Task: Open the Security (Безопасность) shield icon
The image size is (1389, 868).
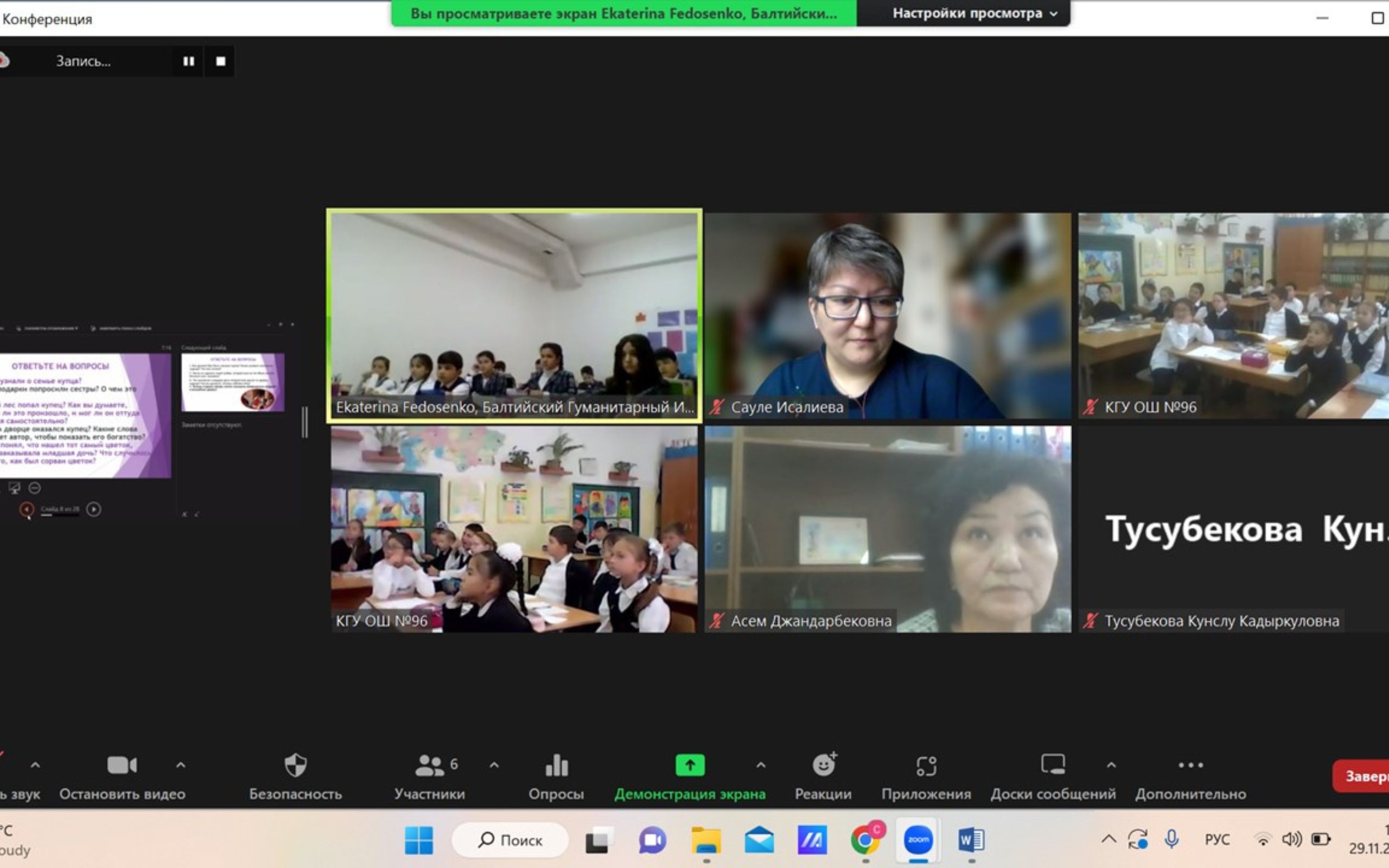Action: [x=295, y=766]
